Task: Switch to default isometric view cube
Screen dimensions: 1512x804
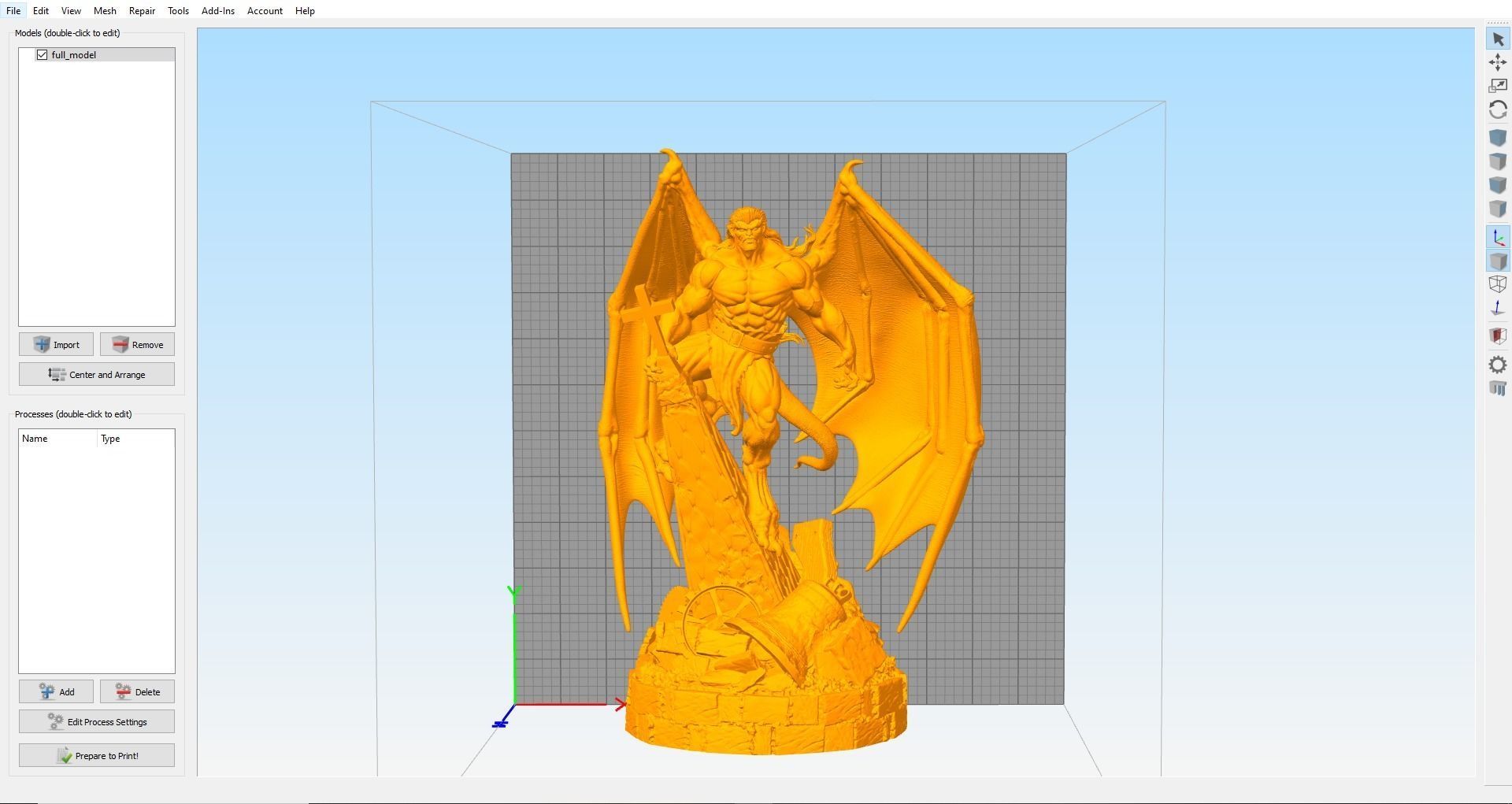Action: [x=1498, y=137]
